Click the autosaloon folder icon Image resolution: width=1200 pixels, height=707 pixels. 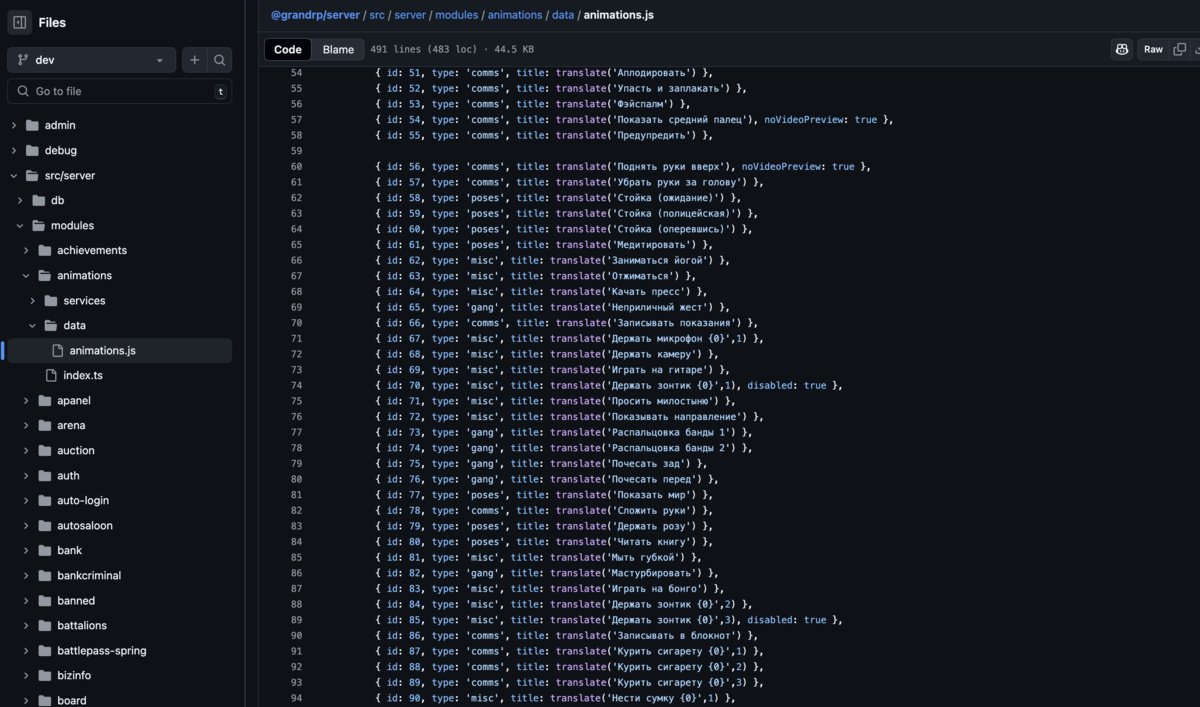[x=44, y=525]
